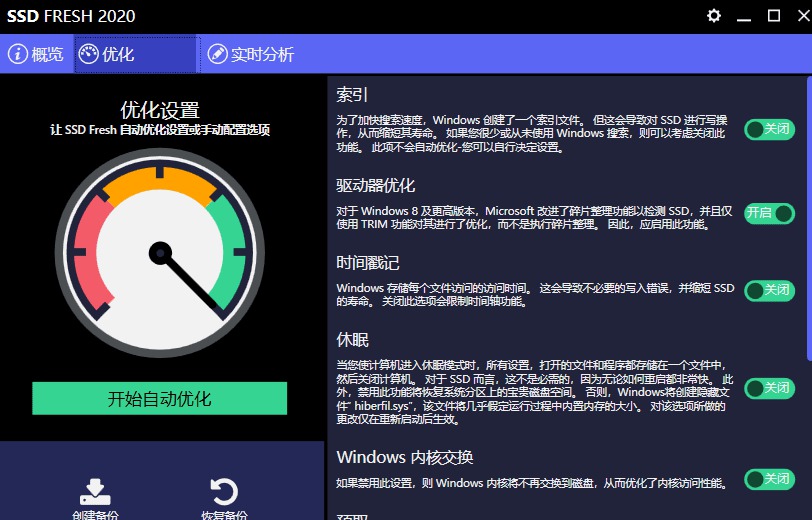The height and width of the screenshot is (520, 812).
Task: Click the speedometer gauge graphic
Action: pos(160,253)
